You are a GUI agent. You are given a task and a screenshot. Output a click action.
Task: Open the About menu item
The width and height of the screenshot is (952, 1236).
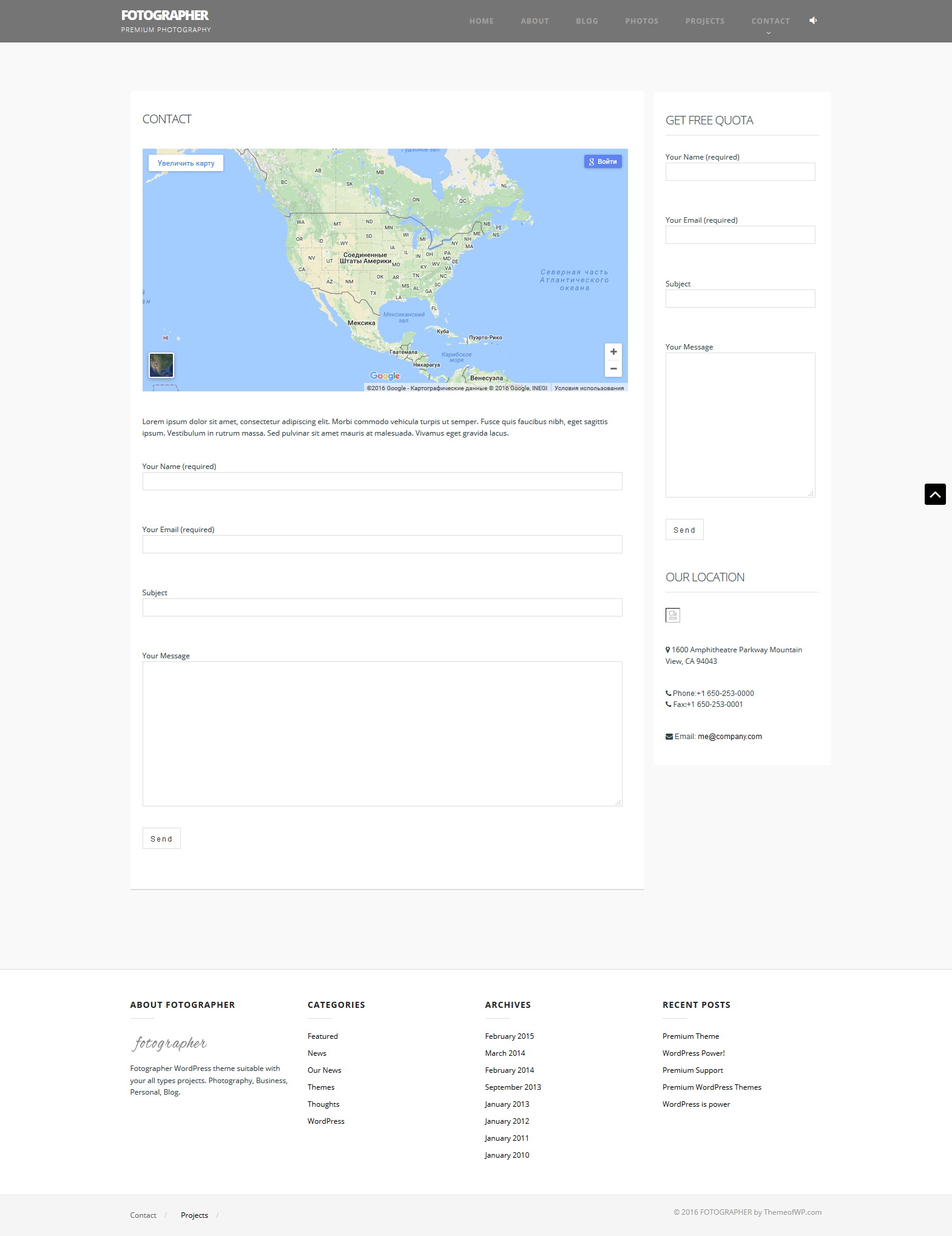(535, 21)
